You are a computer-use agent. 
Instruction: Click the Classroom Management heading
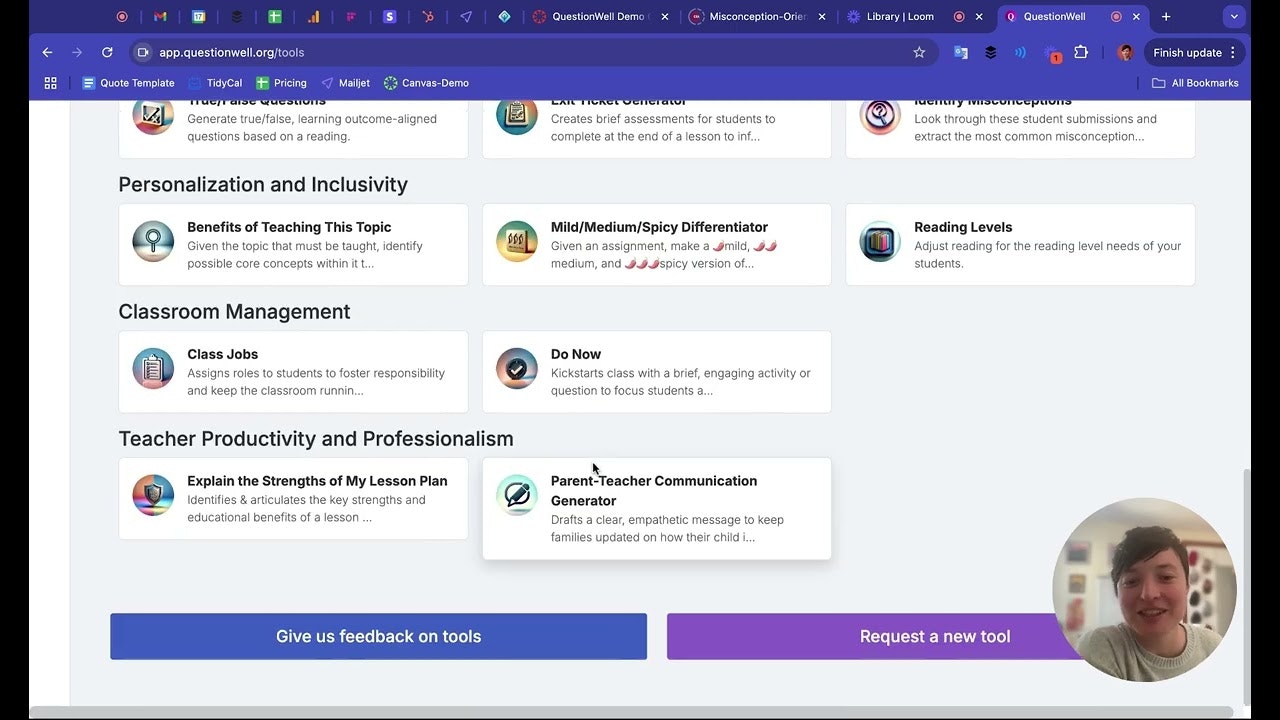tap(234, 311)
